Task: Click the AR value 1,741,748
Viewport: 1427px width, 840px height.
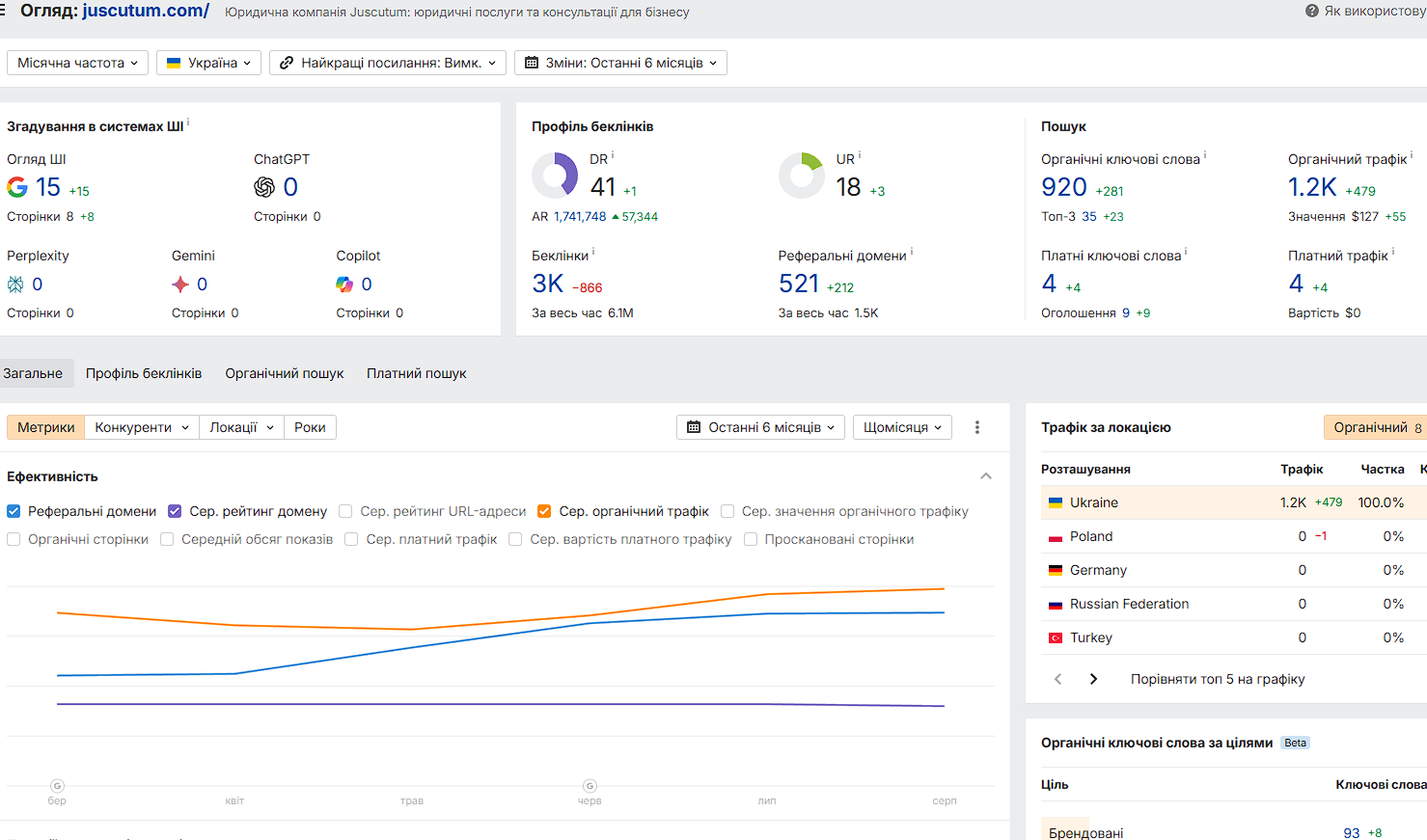Action: (x=580, y=217)
